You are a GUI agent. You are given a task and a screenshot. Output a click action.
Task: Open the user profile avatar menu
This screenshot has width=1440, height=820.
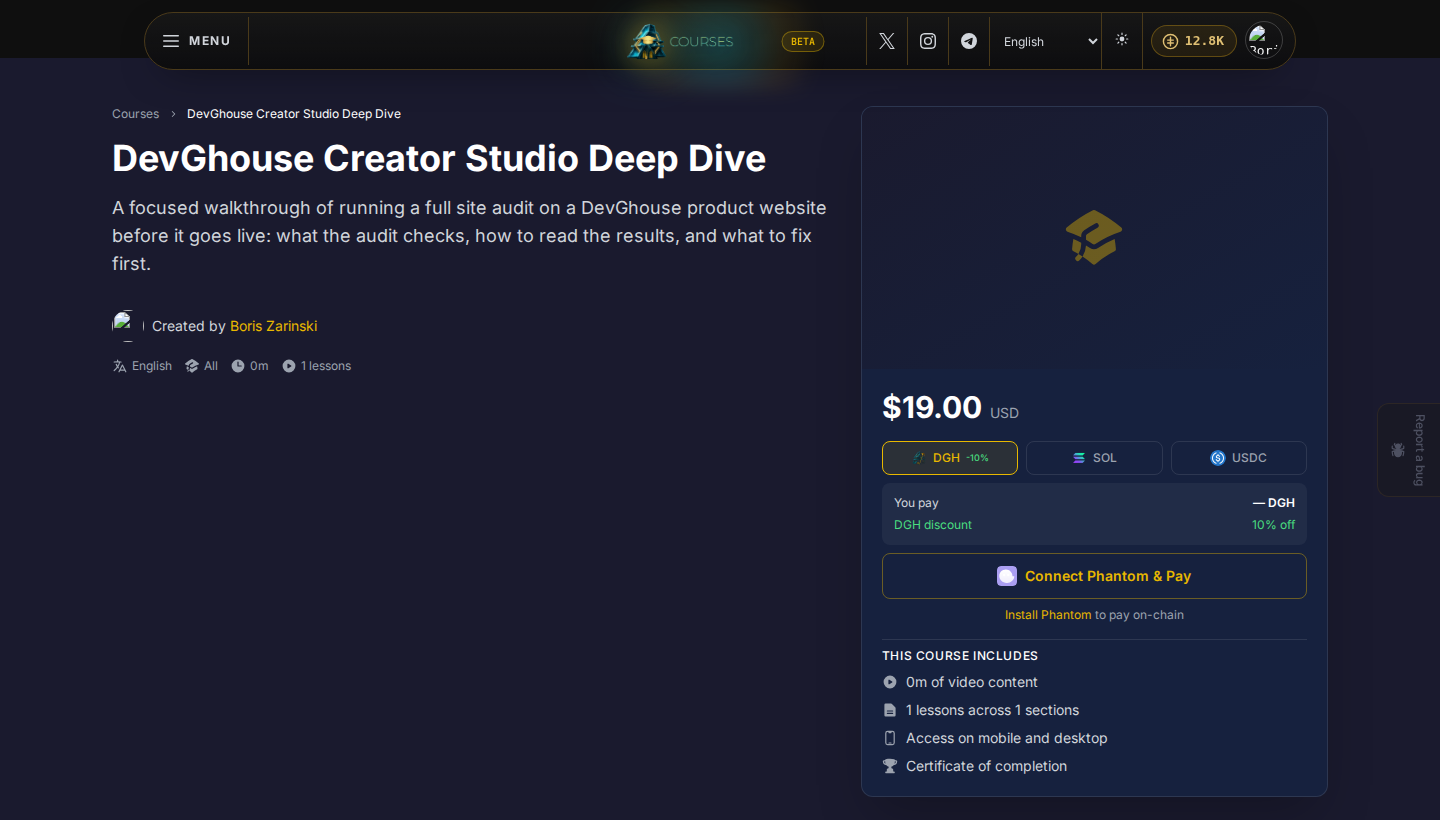click(1264, 41)
